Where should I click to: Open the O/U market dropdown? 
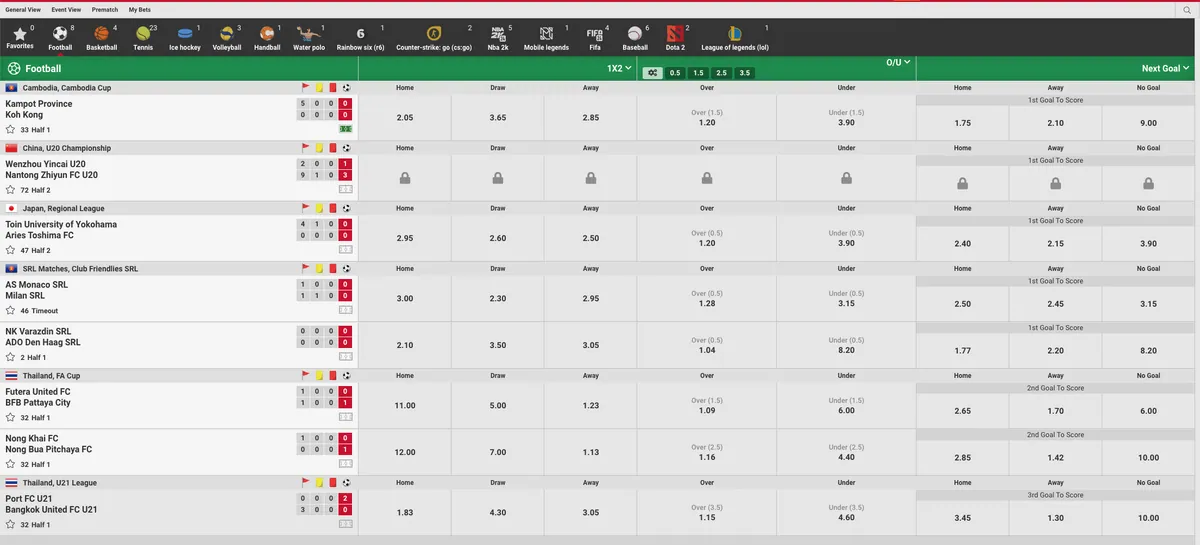click(x=899, y=62)
